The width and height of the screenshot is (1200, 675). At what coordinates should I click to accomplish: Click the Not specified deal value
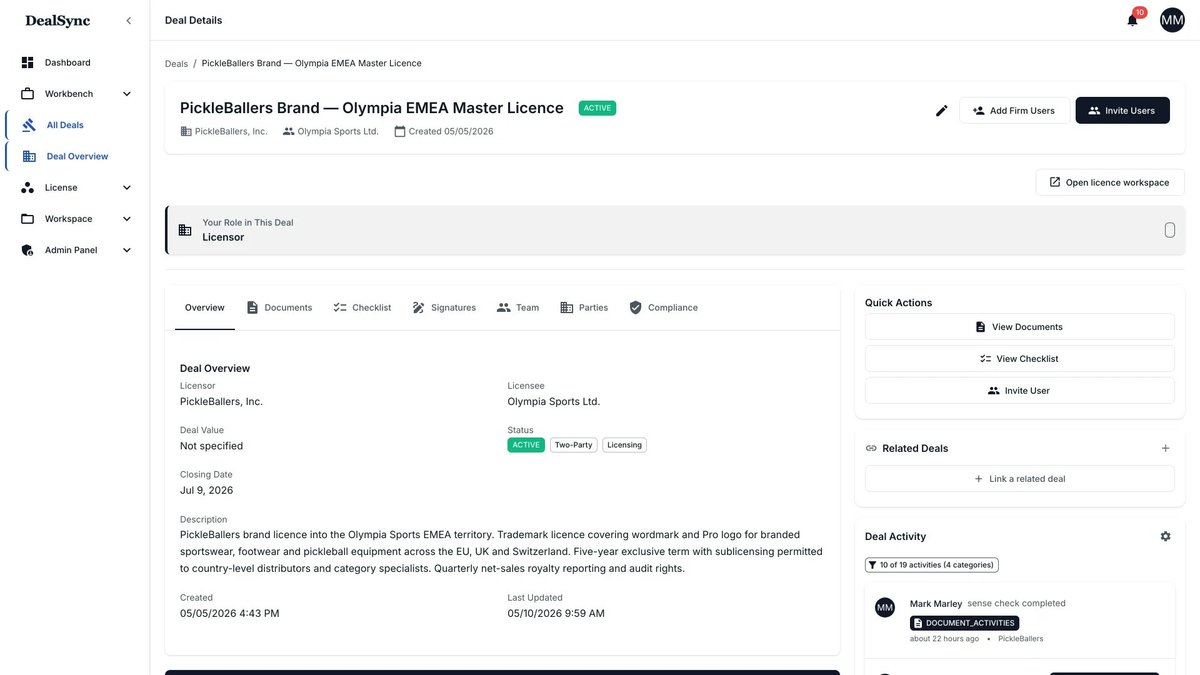coord(211,446)
